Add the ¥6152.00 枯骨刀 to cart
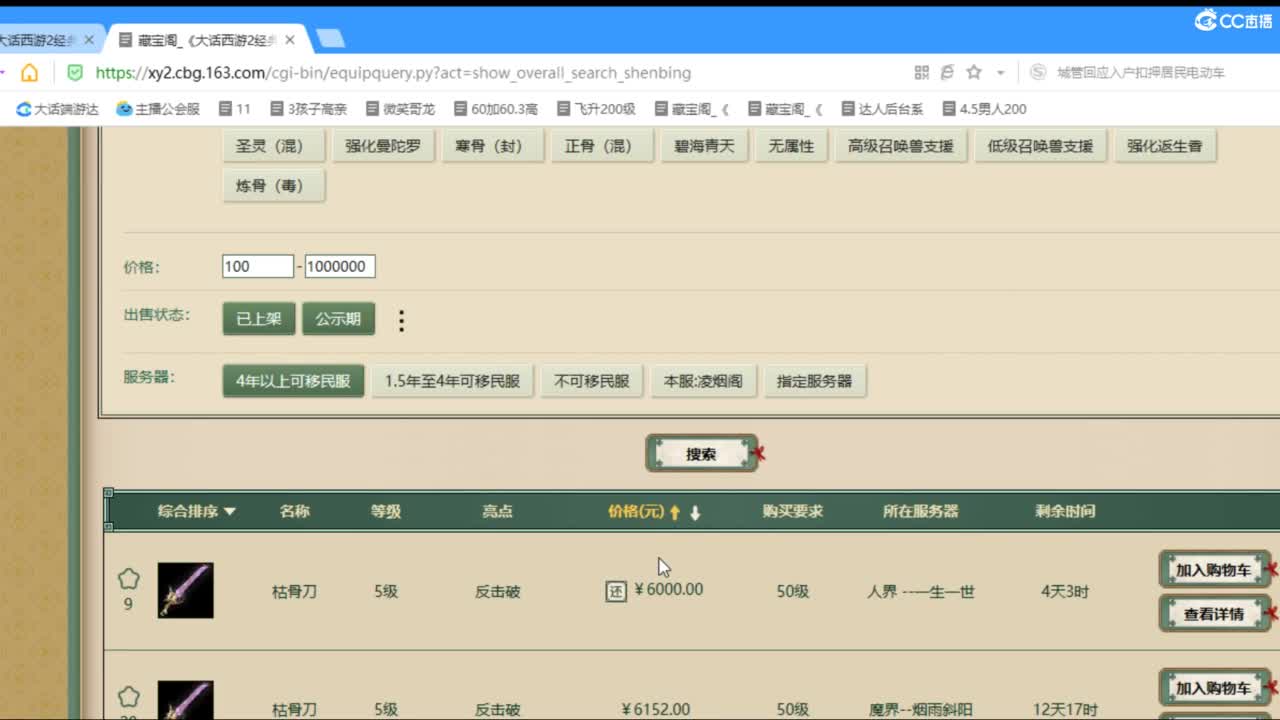 point(1214,688)
